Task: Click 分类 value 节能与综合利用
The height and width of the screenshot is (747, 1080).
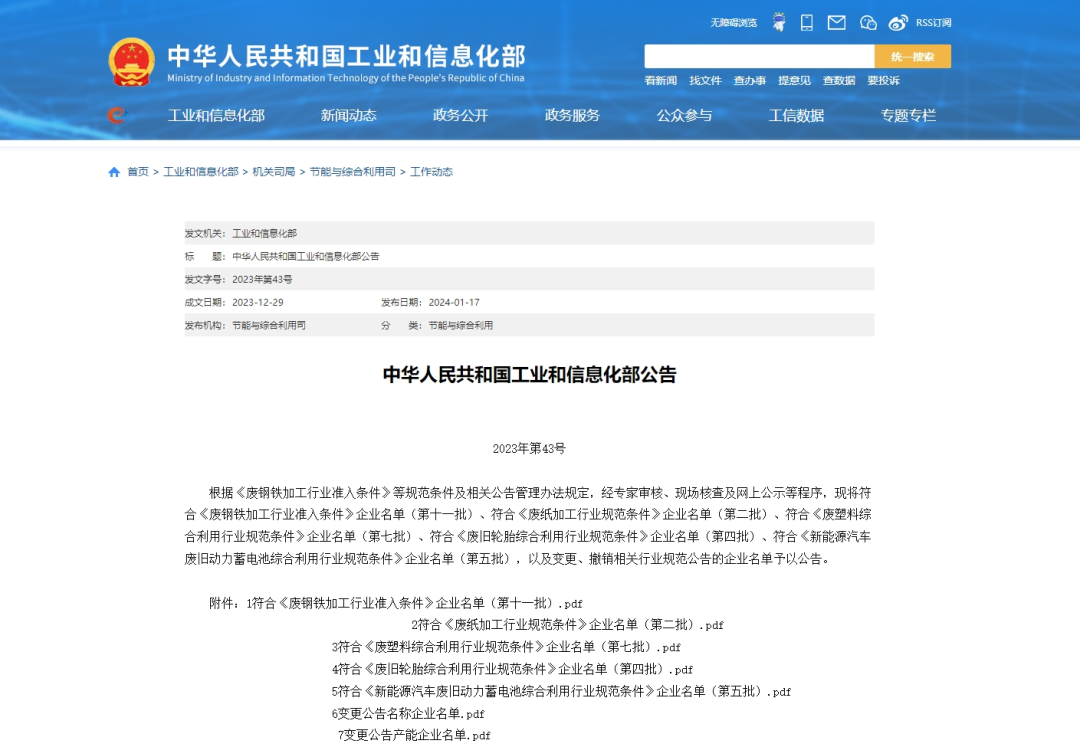Action: pos(461,326)
